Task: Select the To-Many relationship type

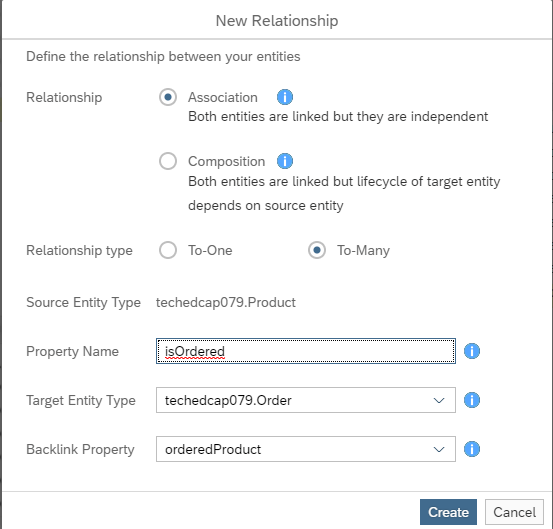Action: coord(317,250)
